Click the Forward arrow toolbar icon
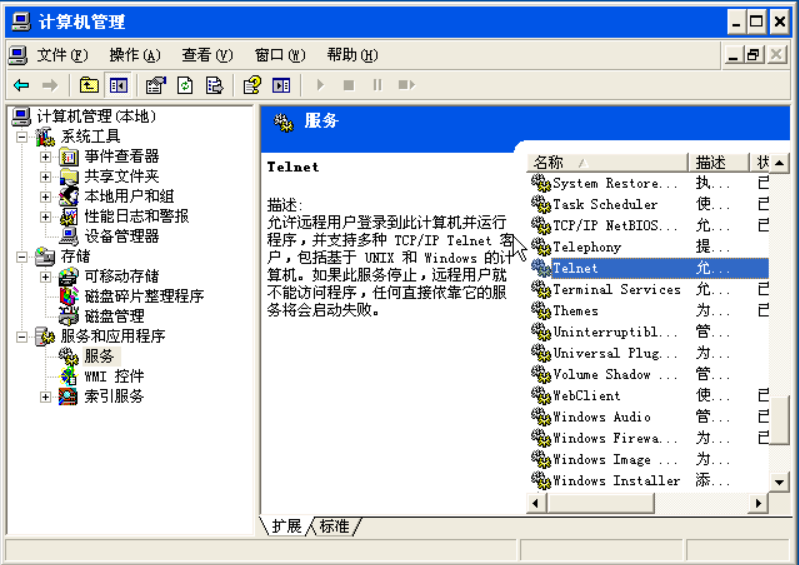The image size is (799, 565). 49,85
